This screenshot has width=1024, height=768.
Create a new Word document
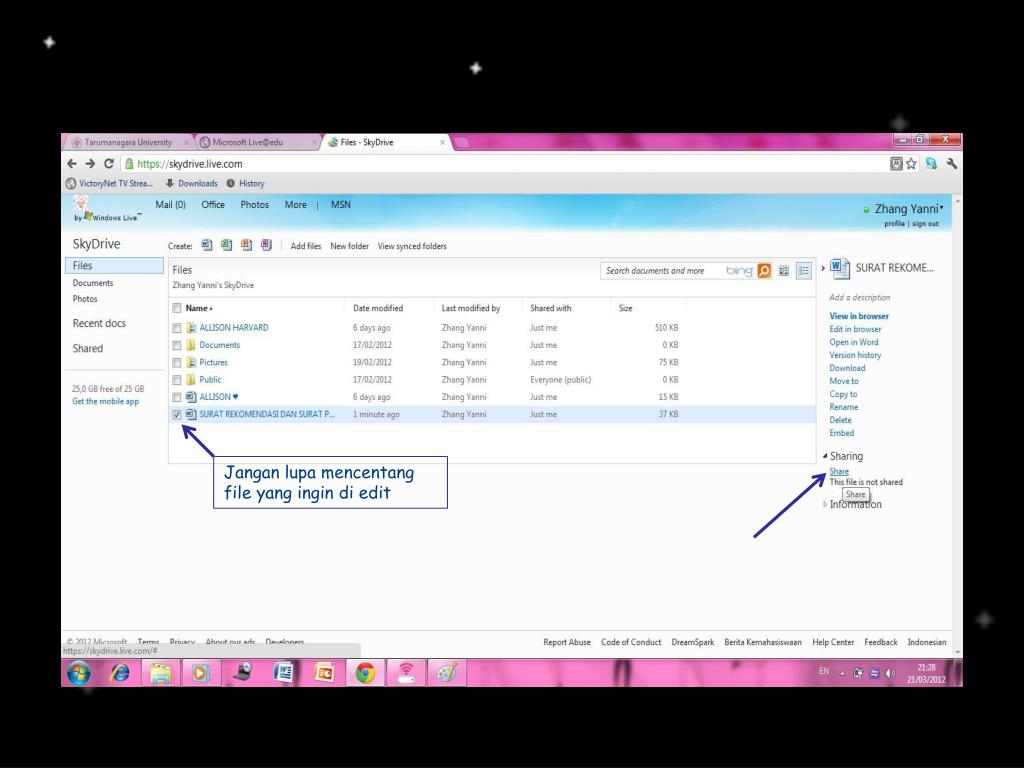pos(206,246)
